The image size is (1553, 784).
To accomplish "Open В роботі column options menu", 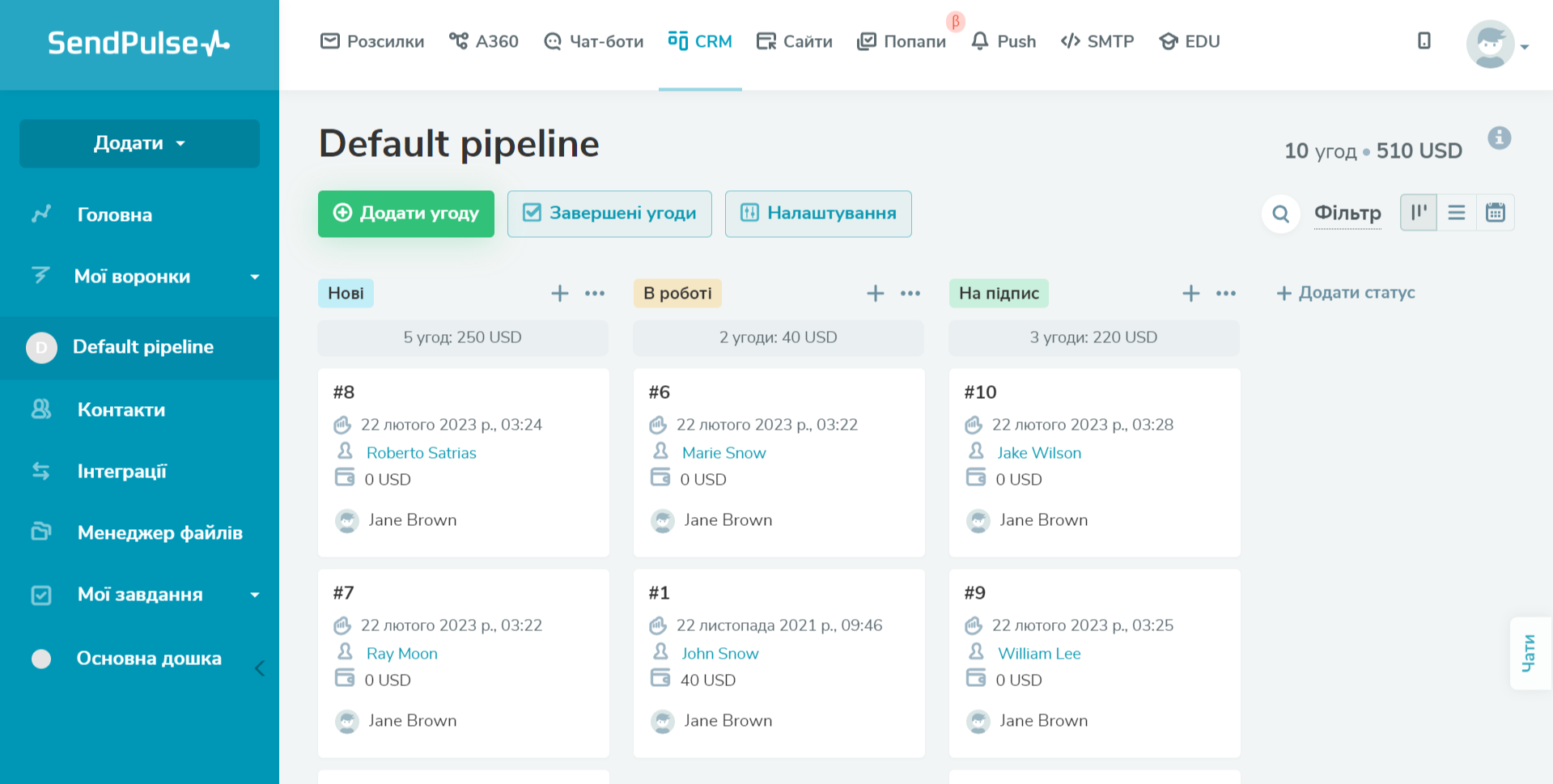I will tap(910, 293).
